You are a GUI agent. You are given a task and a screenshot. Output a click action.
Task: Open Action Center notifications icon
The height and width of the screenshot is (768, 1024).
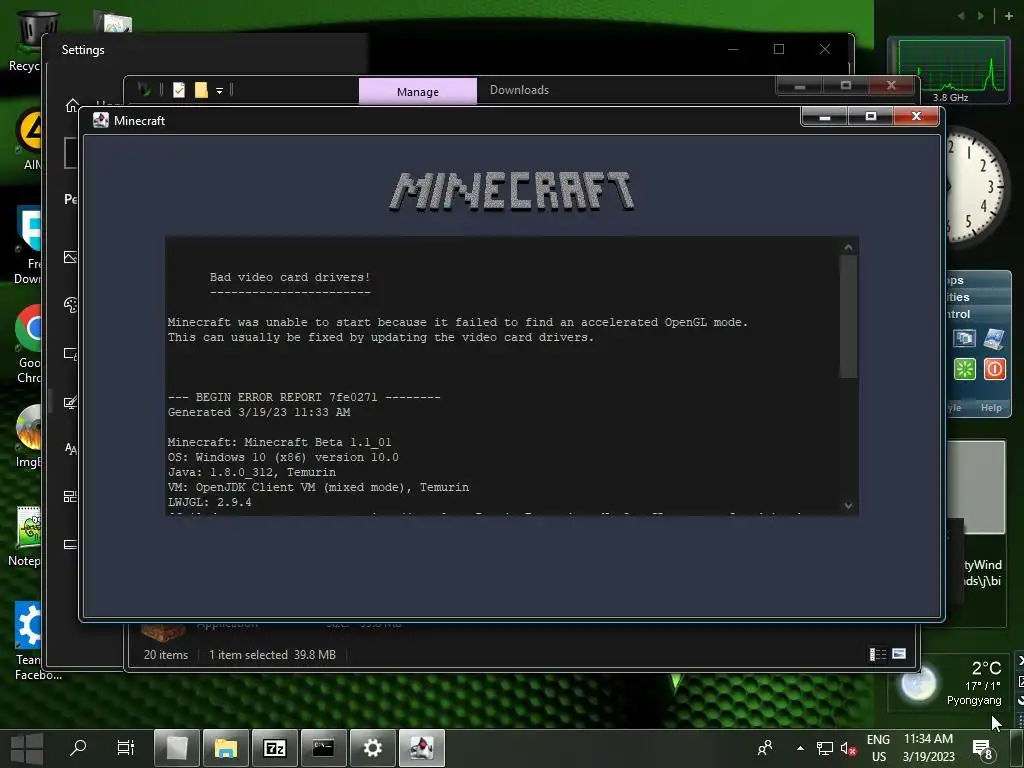pyautogui.click(x=982, y=748)
